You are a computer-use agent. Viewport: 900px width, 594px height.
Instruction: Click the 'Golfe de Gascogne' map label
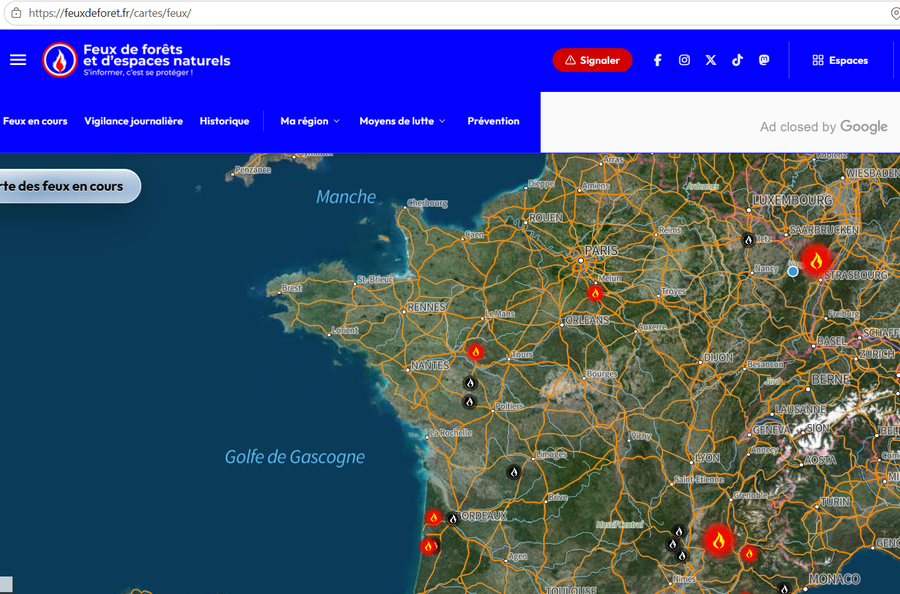(294, 457)
